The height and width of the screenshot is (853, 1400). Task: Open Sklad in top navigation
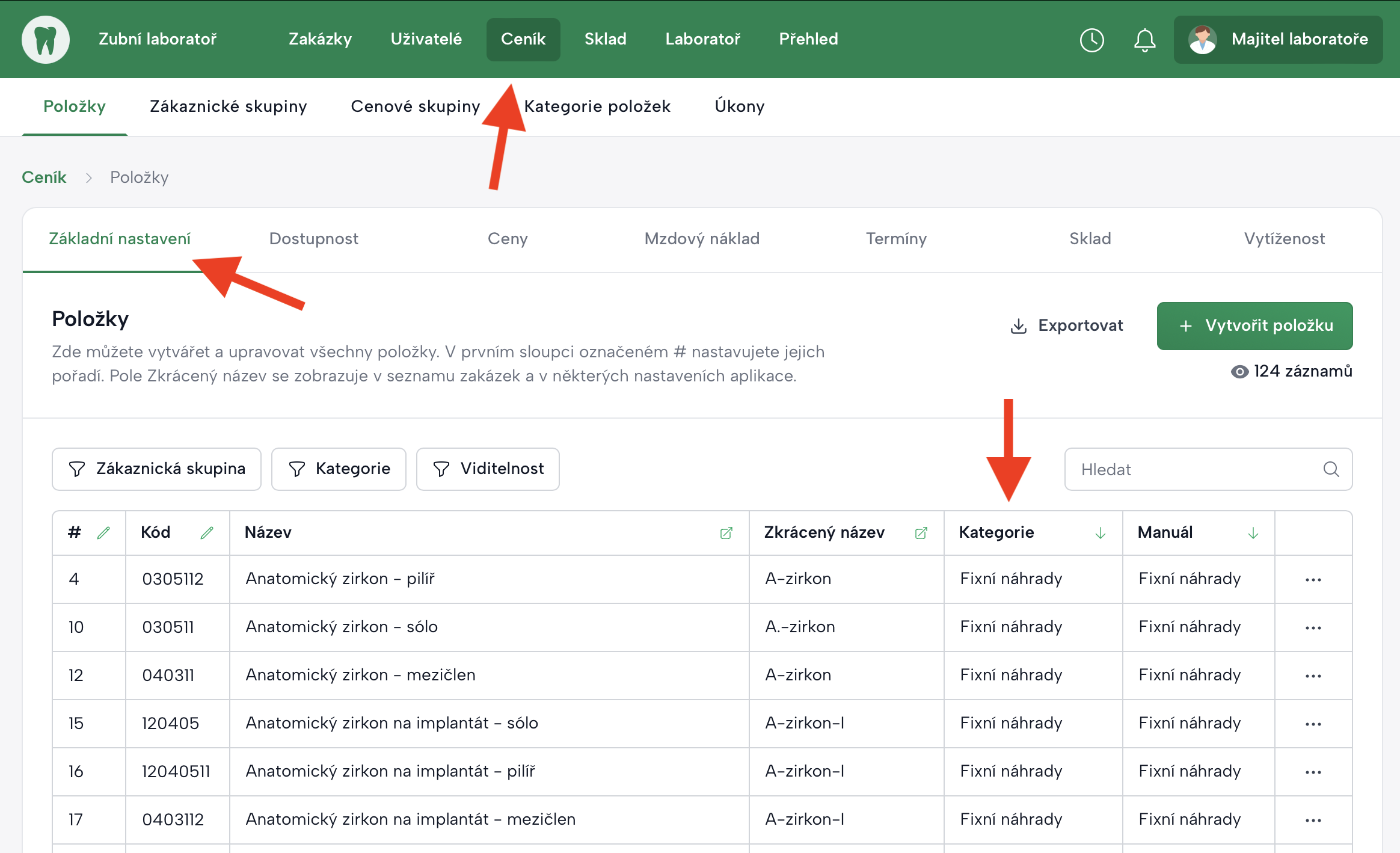[x=605, y=39]
